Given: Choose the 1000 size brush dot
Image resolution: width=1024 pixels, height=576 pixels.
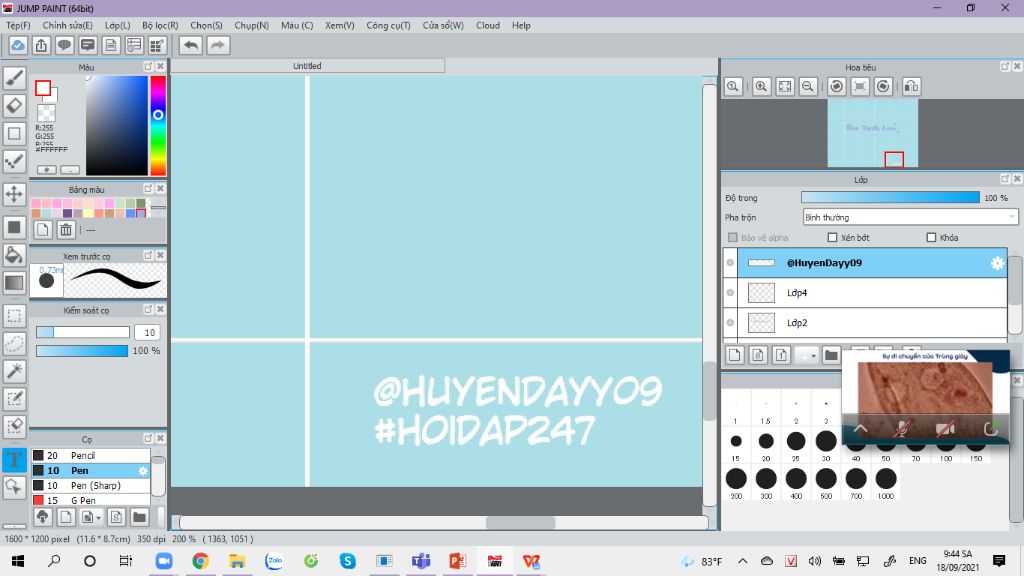Looking at the screenshot, I should pyautogui.click(x=886, y=479).
